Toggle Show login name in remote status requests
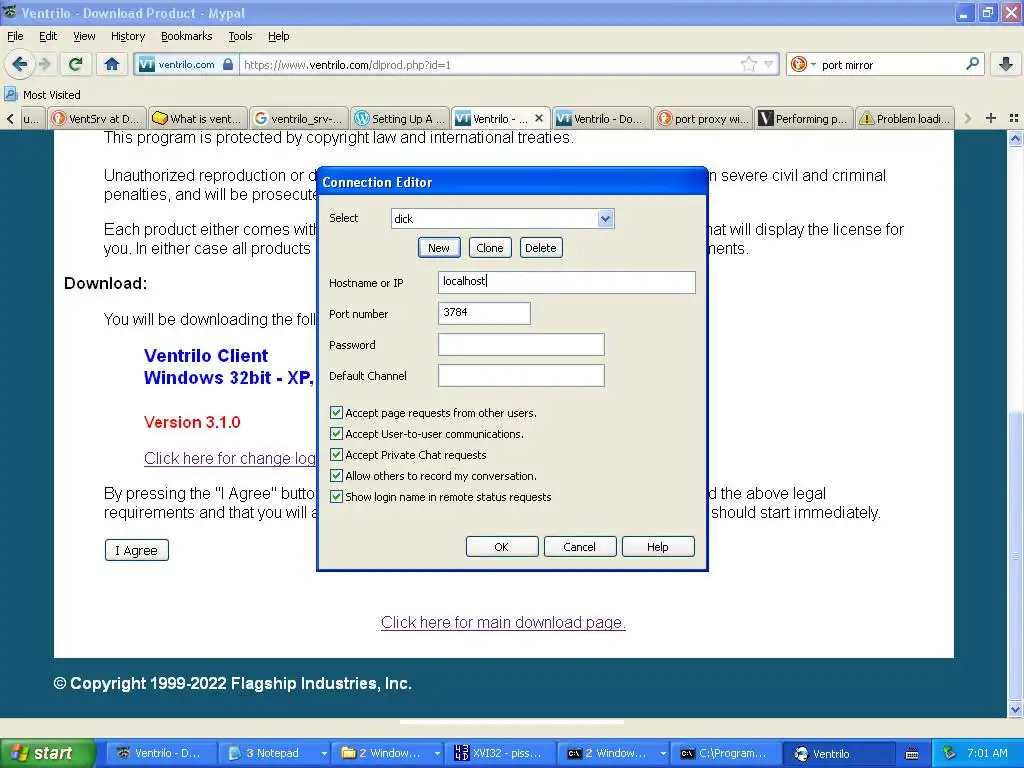Viewport: 1024px width, 768px height. point(336,496)
